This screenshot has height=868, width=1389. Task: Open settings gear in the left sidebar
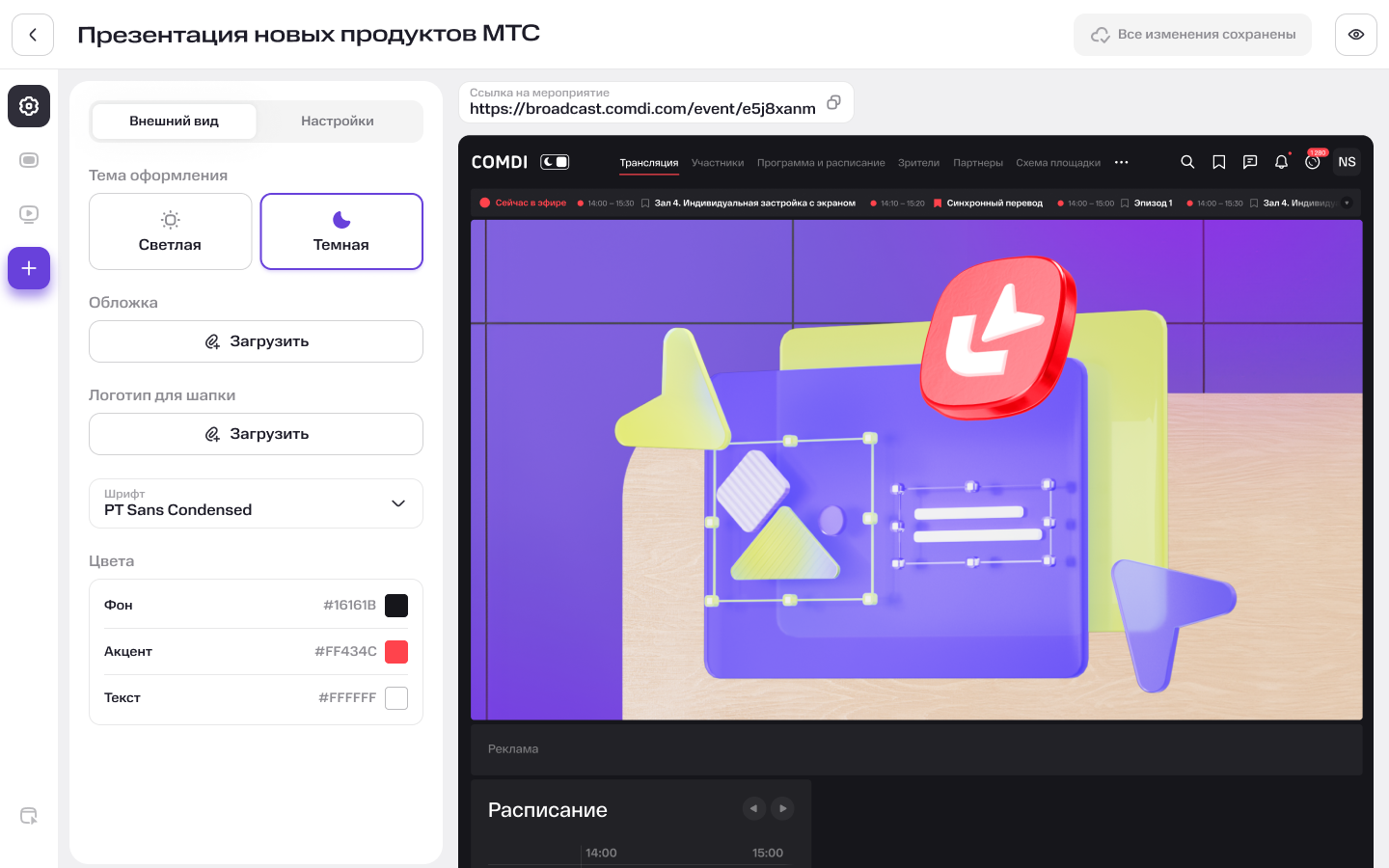(29, 106)
